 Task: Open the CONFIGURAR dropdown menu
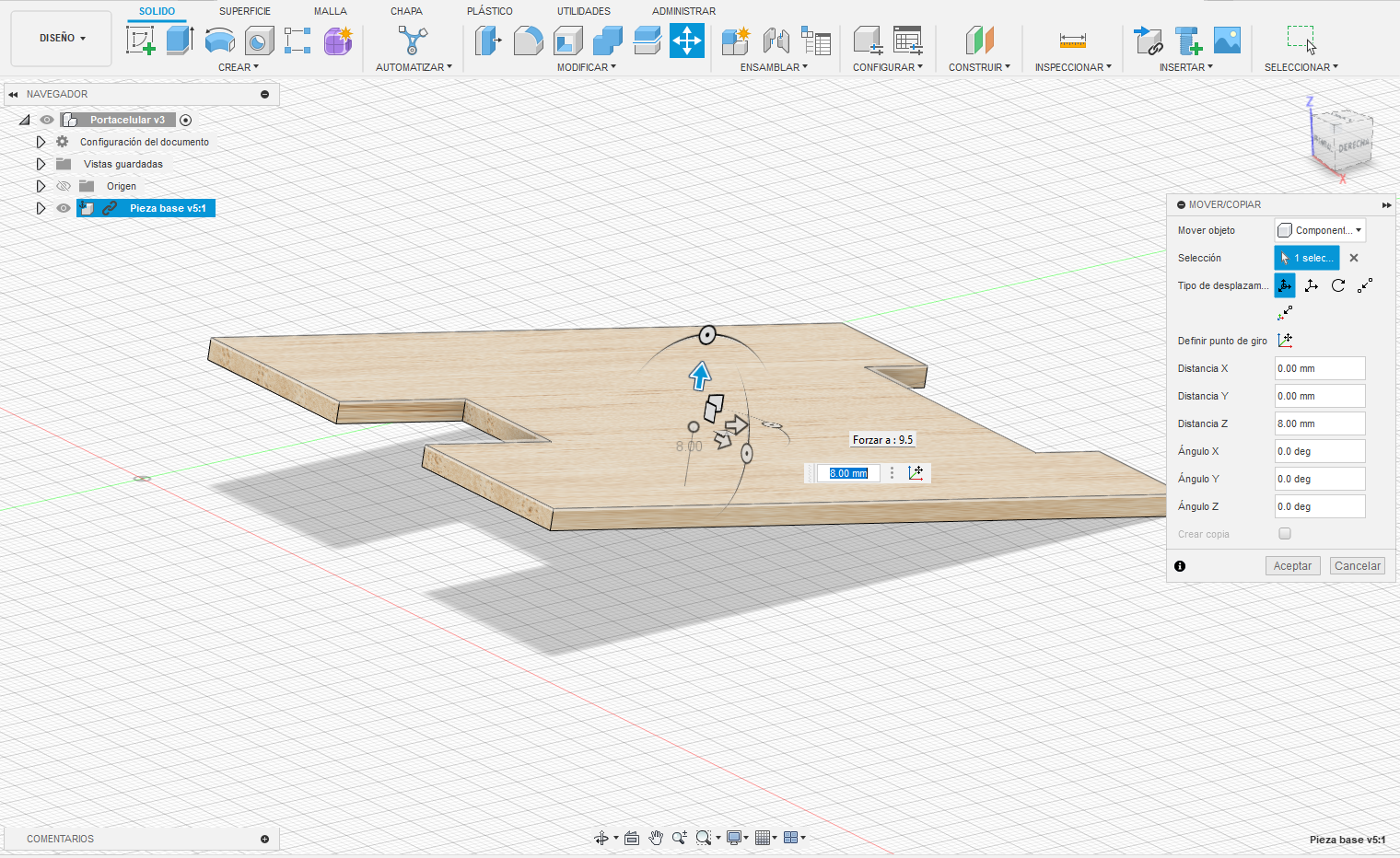[x=887, y=67]
